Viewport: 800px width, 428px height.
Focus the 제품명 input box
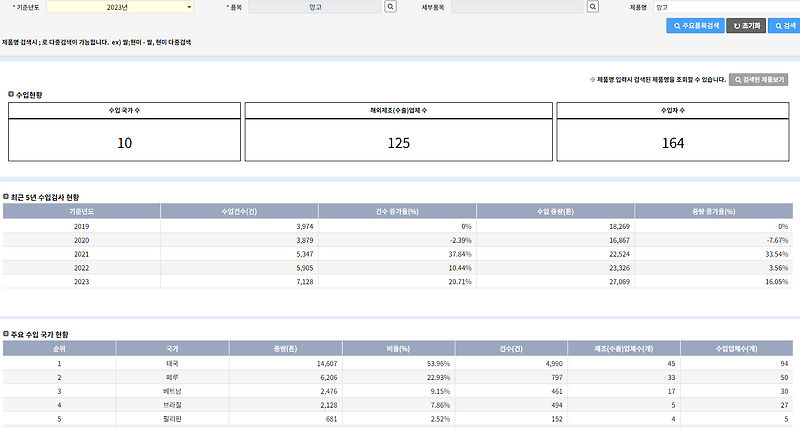pyautogui.click(x=727, y=7)
